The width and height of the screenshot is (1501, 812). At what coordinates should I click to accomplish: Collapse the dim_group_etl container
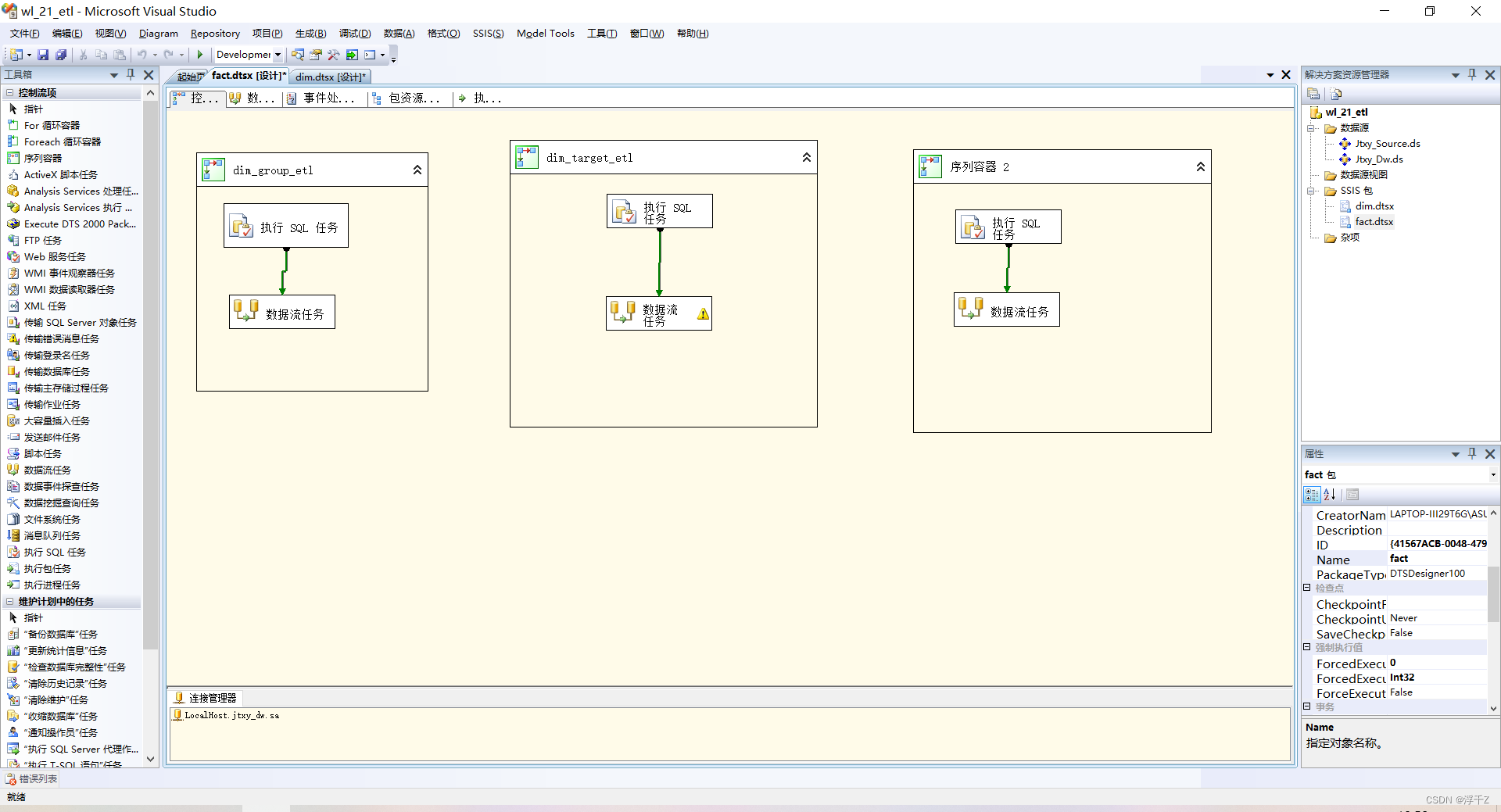pyautogui.click(x=417, y=170)
